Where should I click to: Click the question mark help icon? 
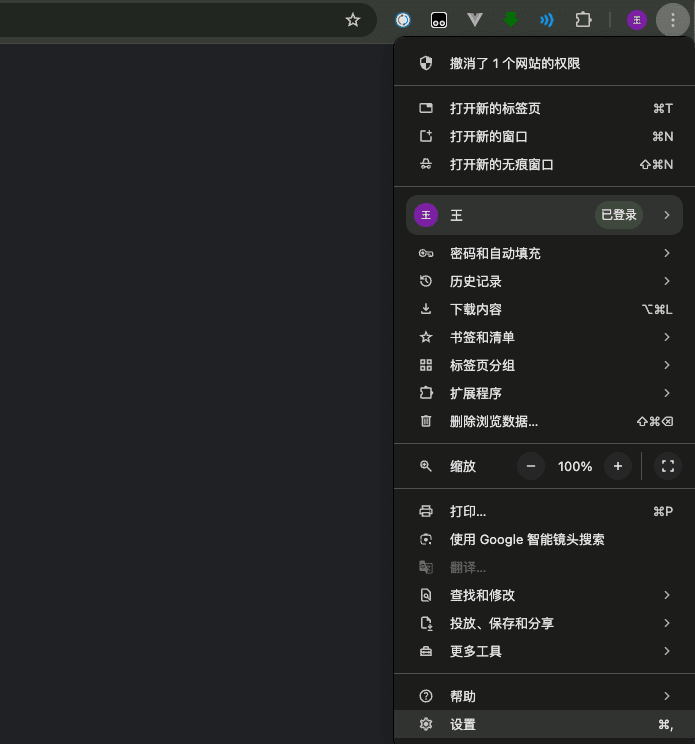pyautogui.click(x=426, y=696)
